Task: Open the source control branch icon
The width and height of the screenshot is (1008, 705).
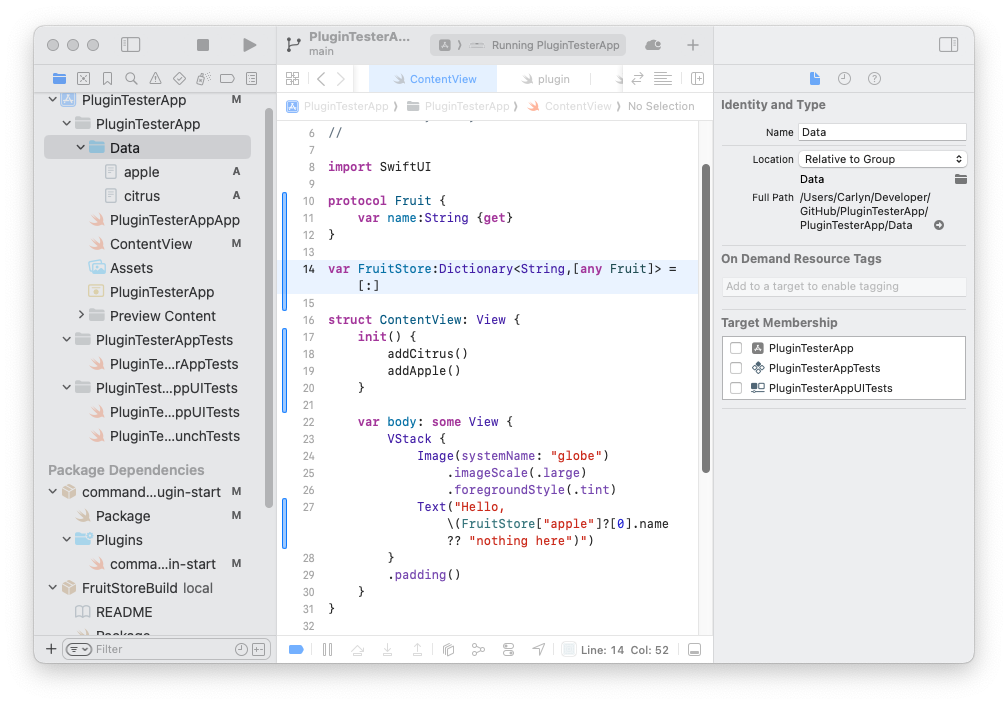Action: pyautogui.click(x=293, y=44)
